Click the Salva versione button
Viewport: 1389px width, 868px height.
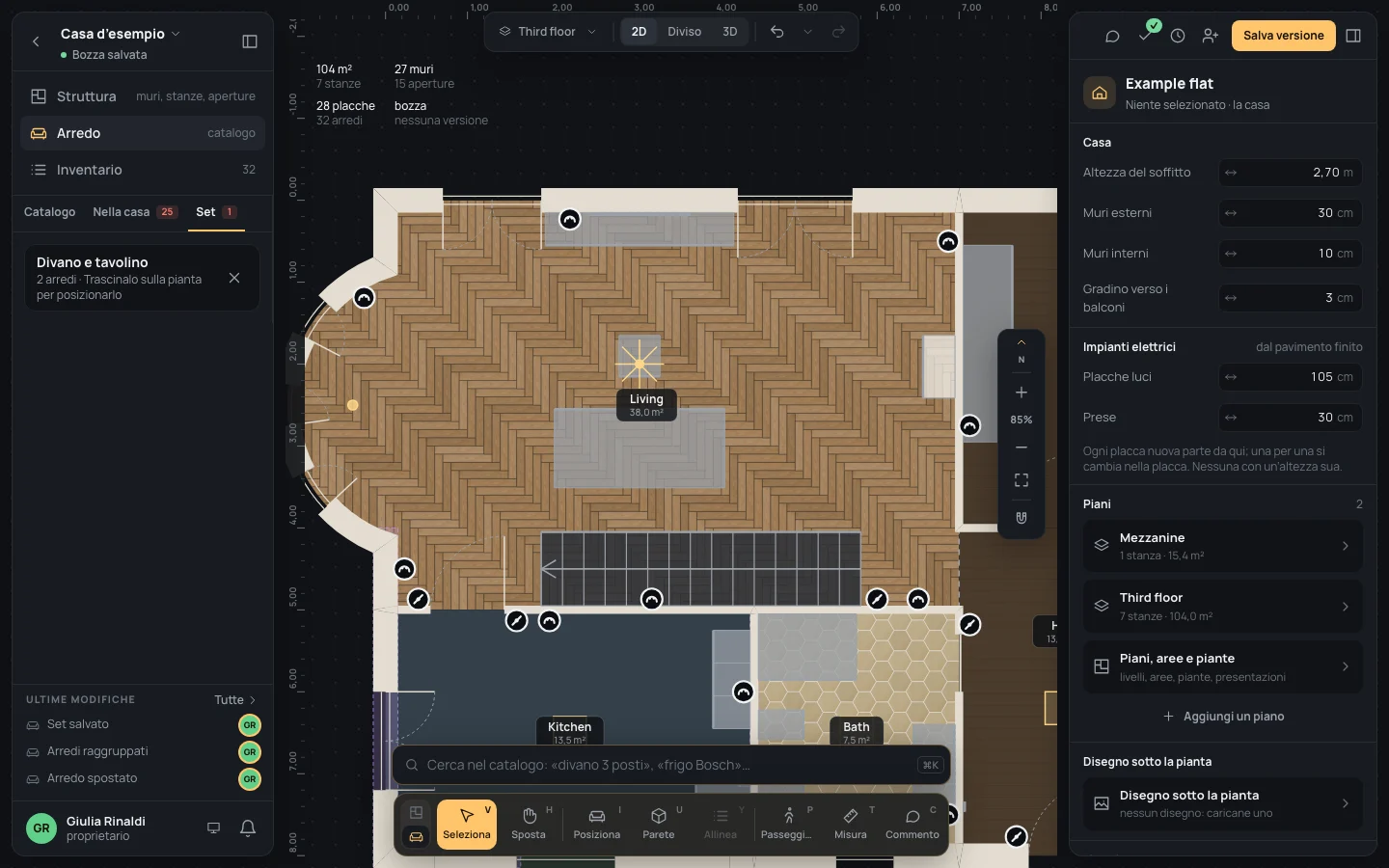point(1284,36)
